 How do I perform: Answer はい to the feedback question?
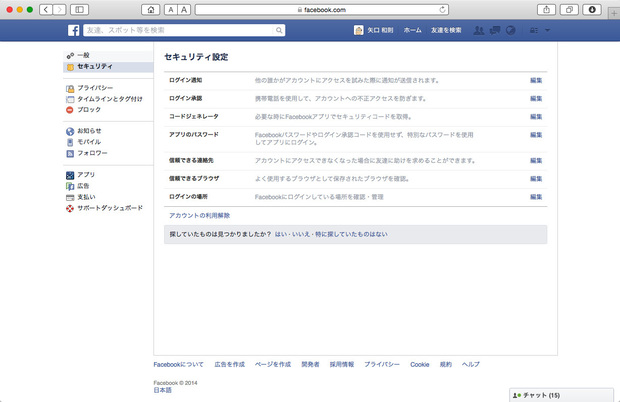click(281, 234)
